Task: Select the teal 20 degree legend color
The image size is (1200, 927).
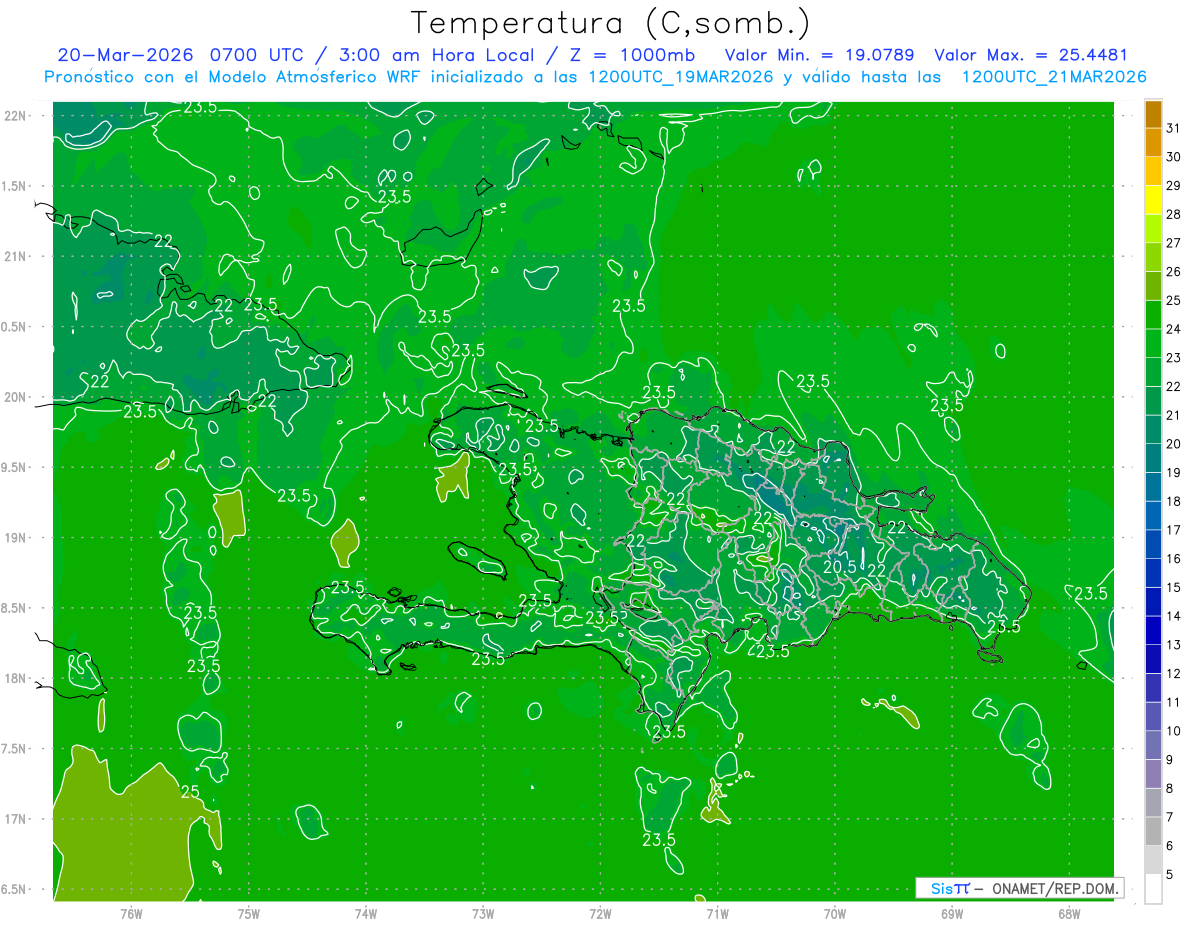Action: click(x=1153, y=430)
